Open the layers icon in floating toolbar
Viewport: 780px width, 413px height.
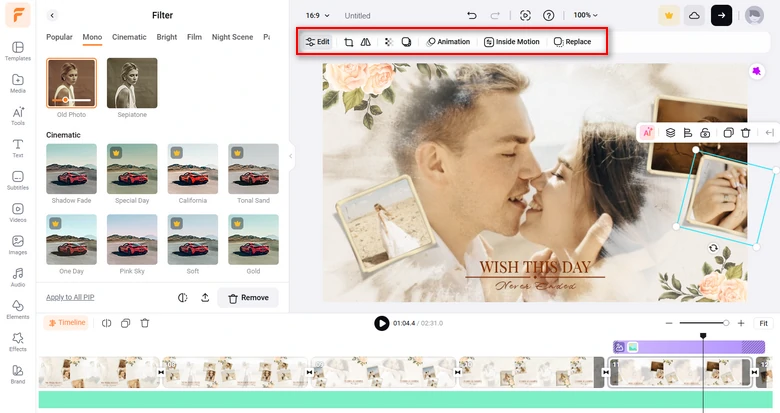tap(670, 132)
